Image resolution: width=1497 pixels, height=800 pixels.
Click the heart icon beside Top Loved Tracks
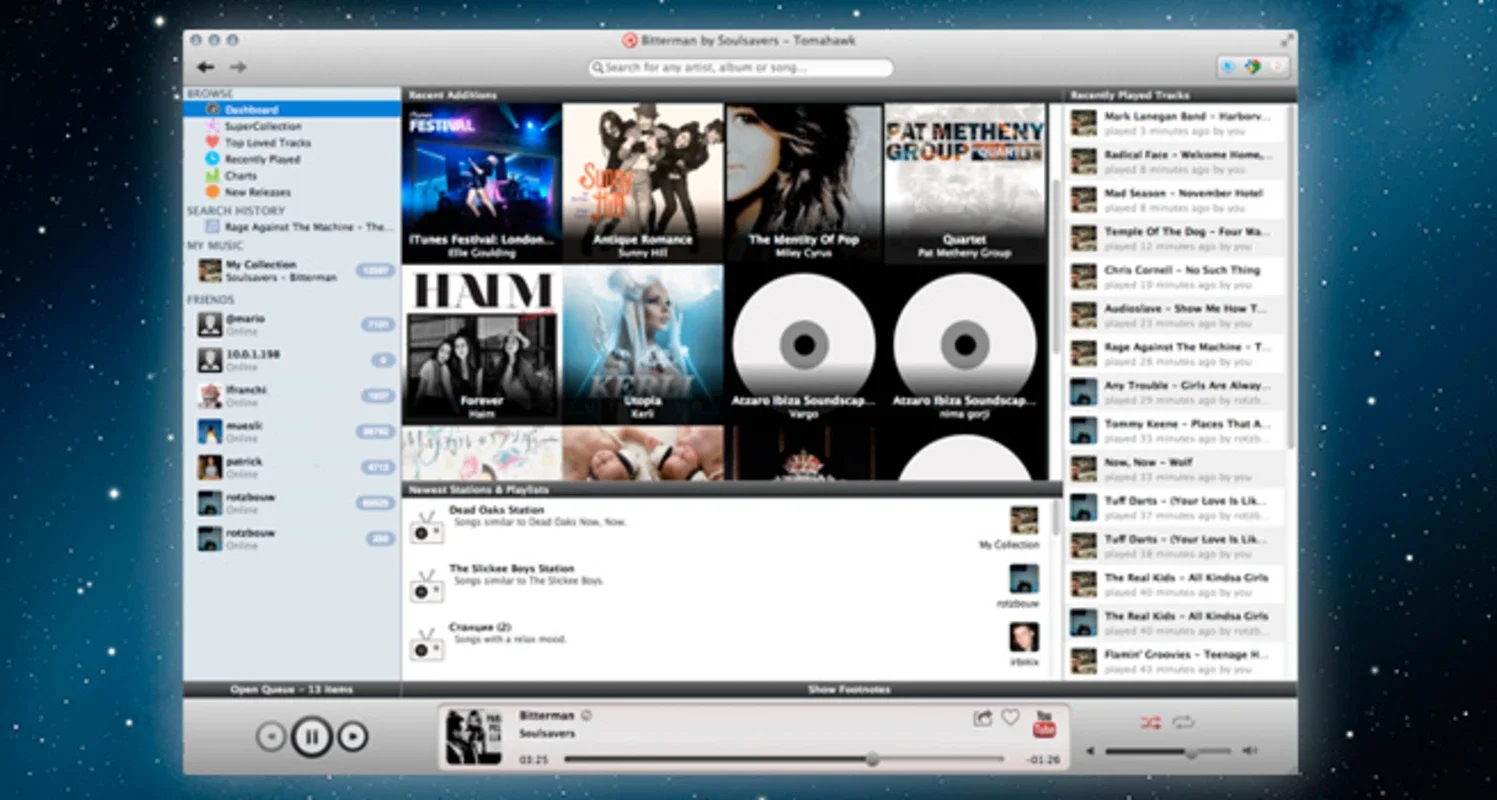tap(212, 143)
